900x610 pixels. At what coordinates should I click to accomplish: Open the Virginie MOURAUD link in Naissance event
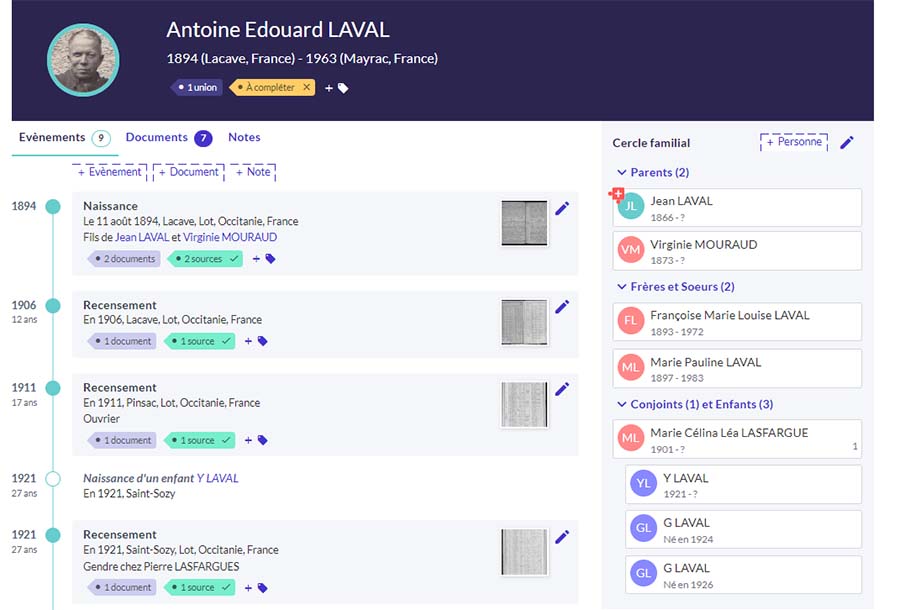click(230, 238)
